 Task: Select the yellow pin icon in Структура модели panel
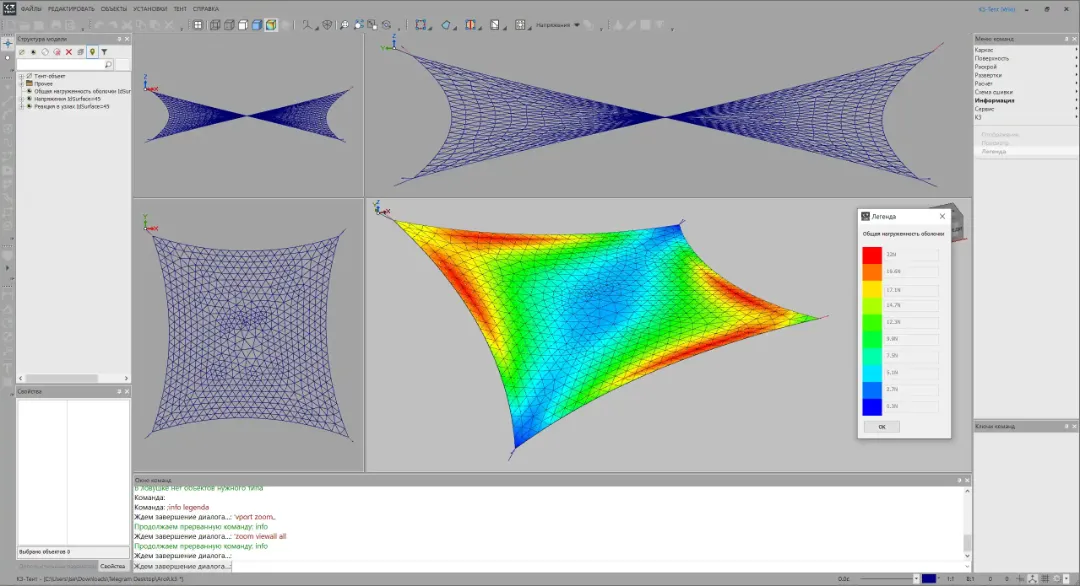point(93,53)
